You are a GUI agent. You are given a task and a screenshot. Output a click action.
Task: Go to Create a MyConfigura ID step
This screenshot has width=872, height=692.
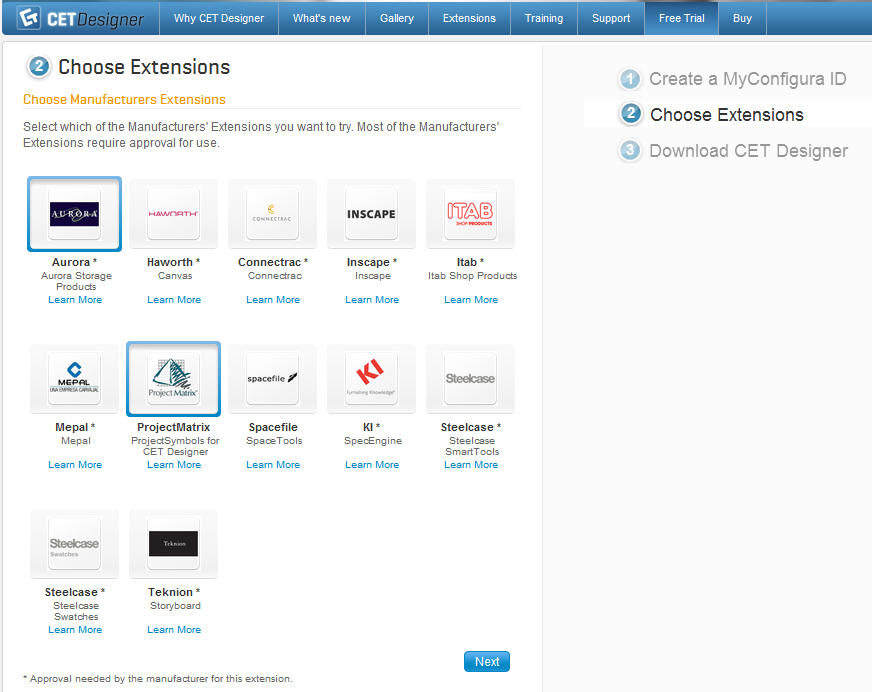[747, 79]
